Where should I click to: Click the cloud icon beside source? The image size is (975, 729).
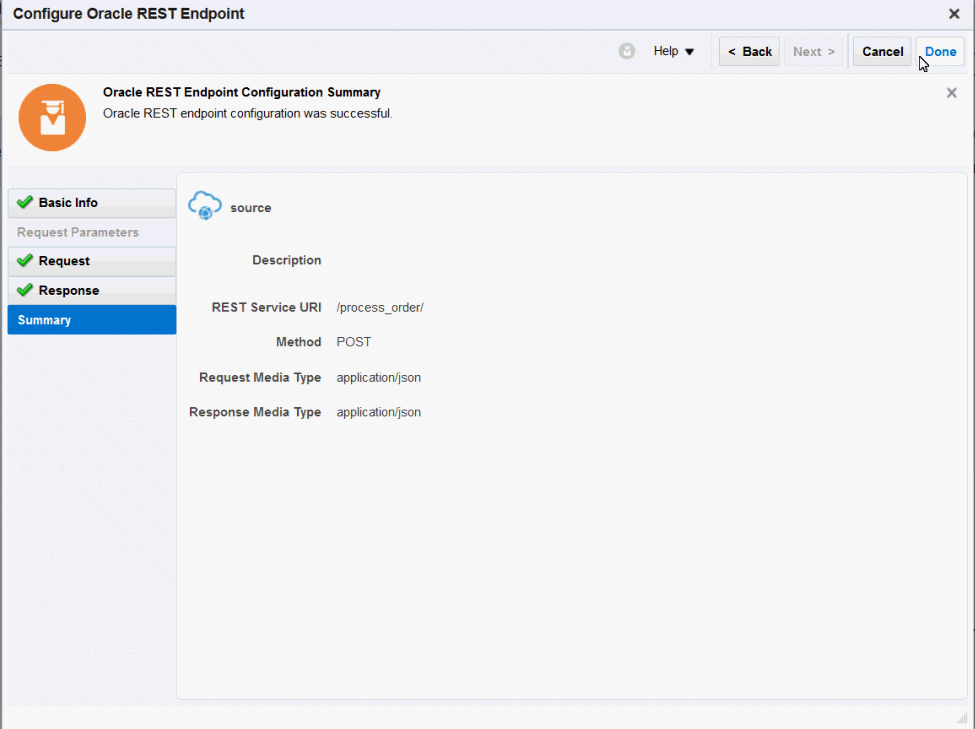205,206
